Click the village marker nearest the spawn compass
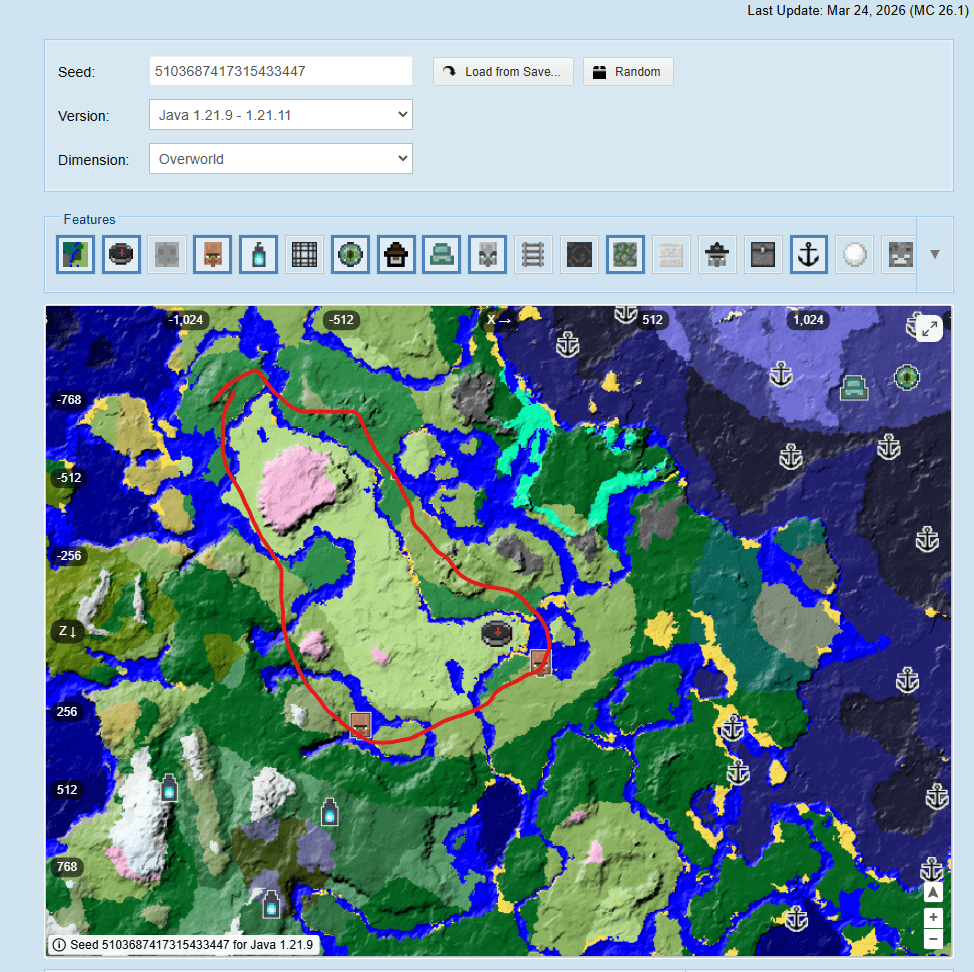The width and height of the screenshot is (974, 972). [540, 661]
